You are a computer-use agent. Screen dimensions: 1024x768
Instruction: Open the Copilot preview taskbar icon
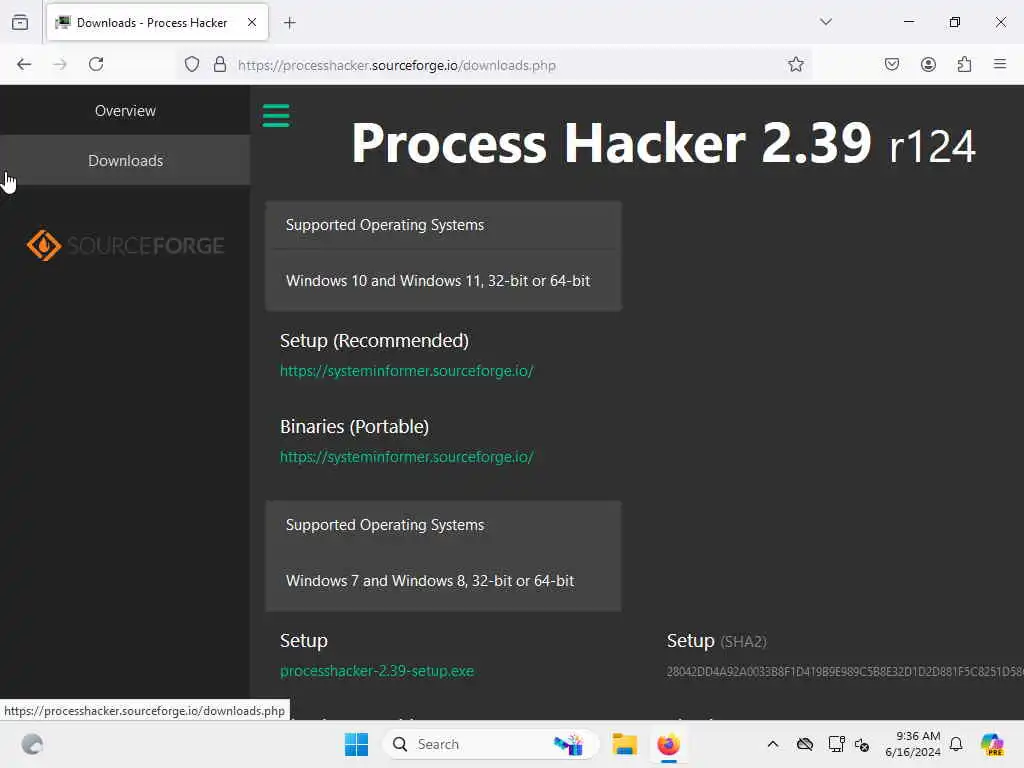pos(992,744)
